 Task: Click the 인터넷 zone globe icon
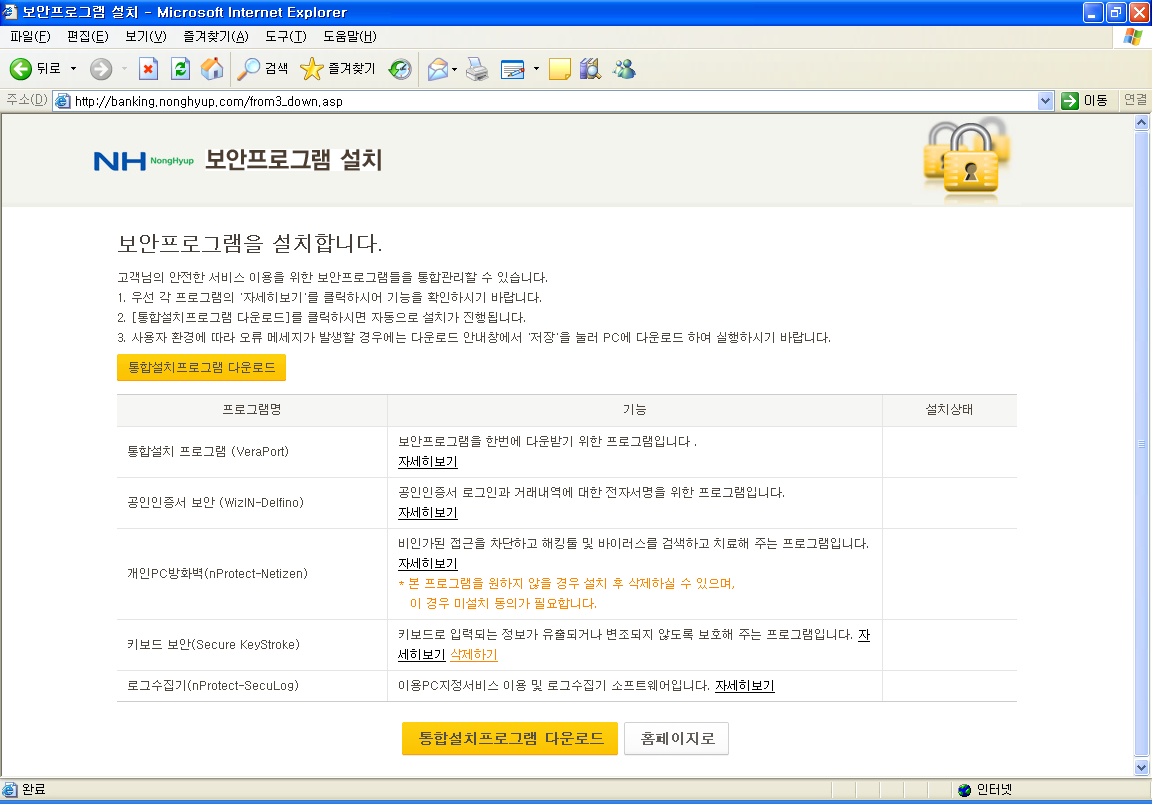(x=965, y=790)
